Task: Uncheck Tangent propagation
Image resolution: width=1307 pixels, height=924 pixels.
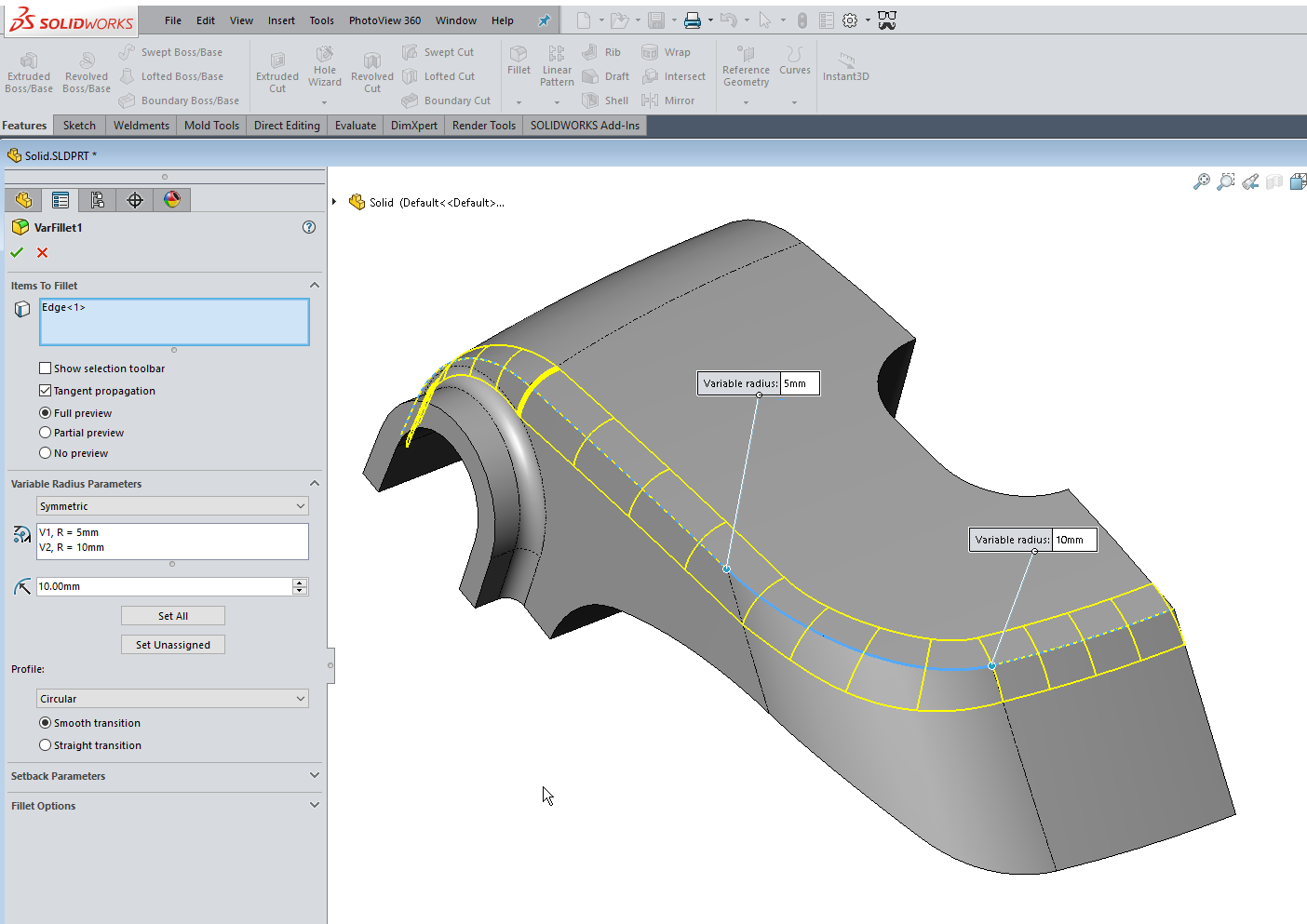Action: (x=45, y=391)
